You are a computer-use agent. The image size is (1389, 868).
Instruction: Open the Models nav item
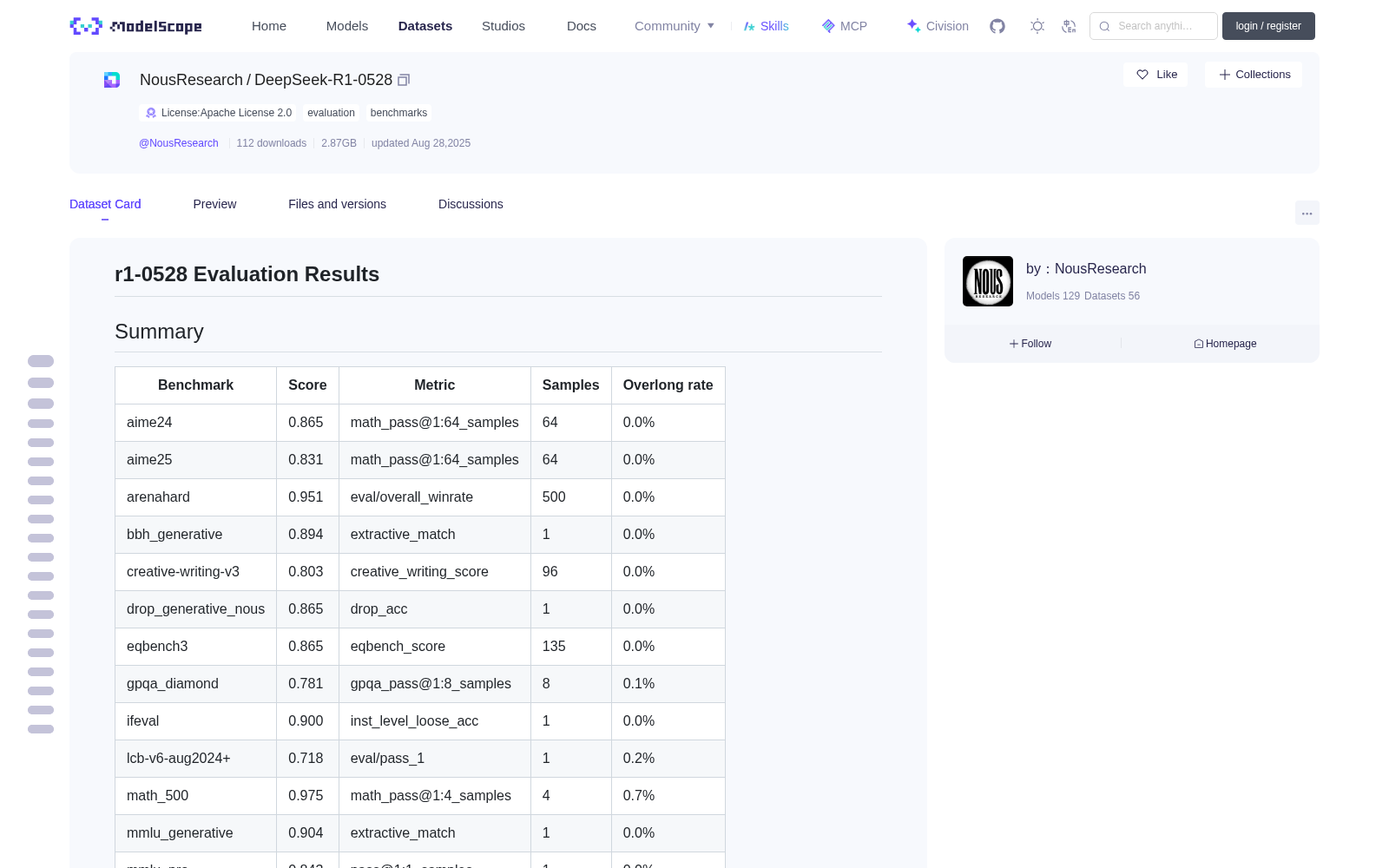pyautogui.click(x=347, y=26)
